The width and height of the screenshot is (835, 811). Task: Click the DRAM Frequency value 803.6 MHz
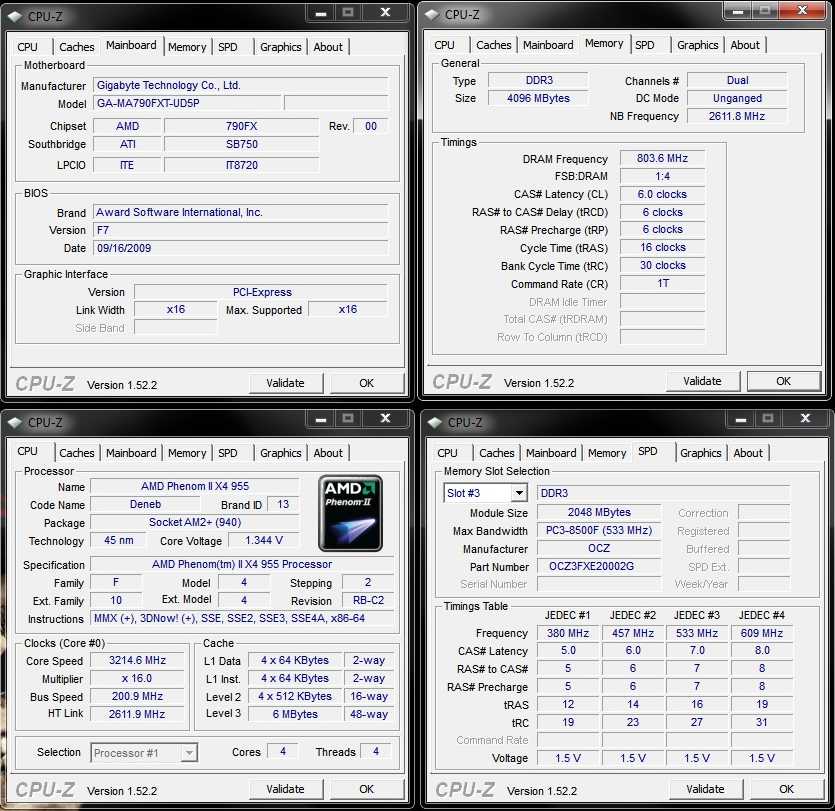point(662,159)
